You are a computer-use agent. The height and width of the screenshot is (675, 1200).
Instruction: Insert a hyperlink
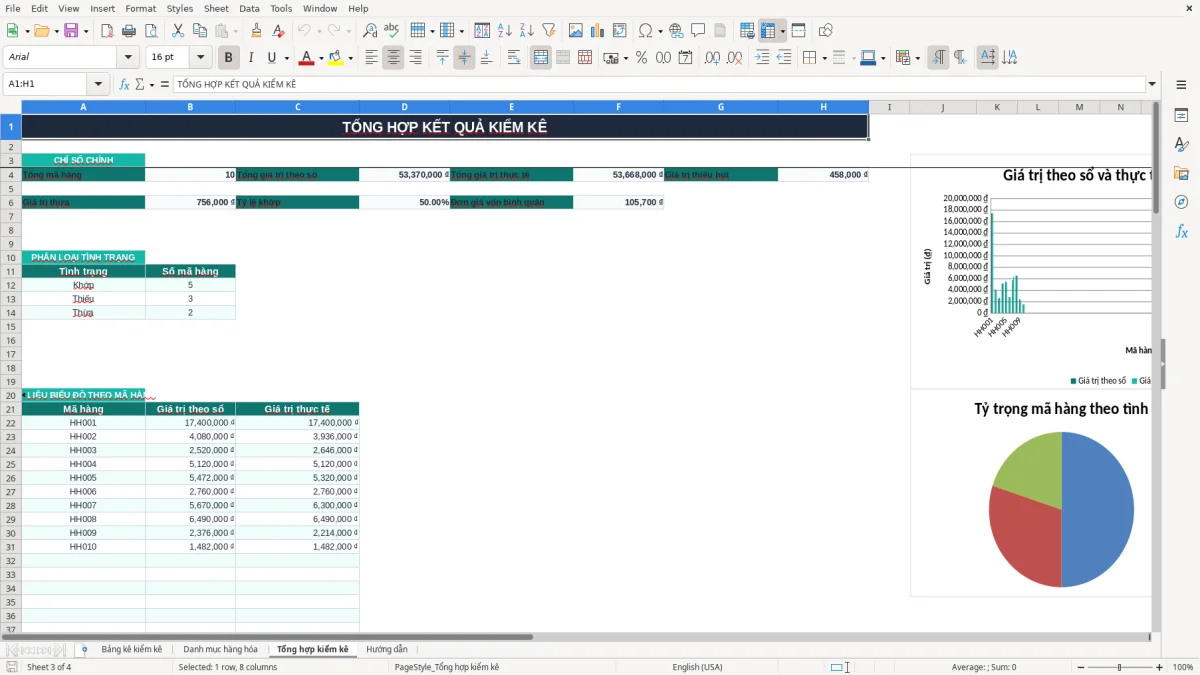[676, 31]
